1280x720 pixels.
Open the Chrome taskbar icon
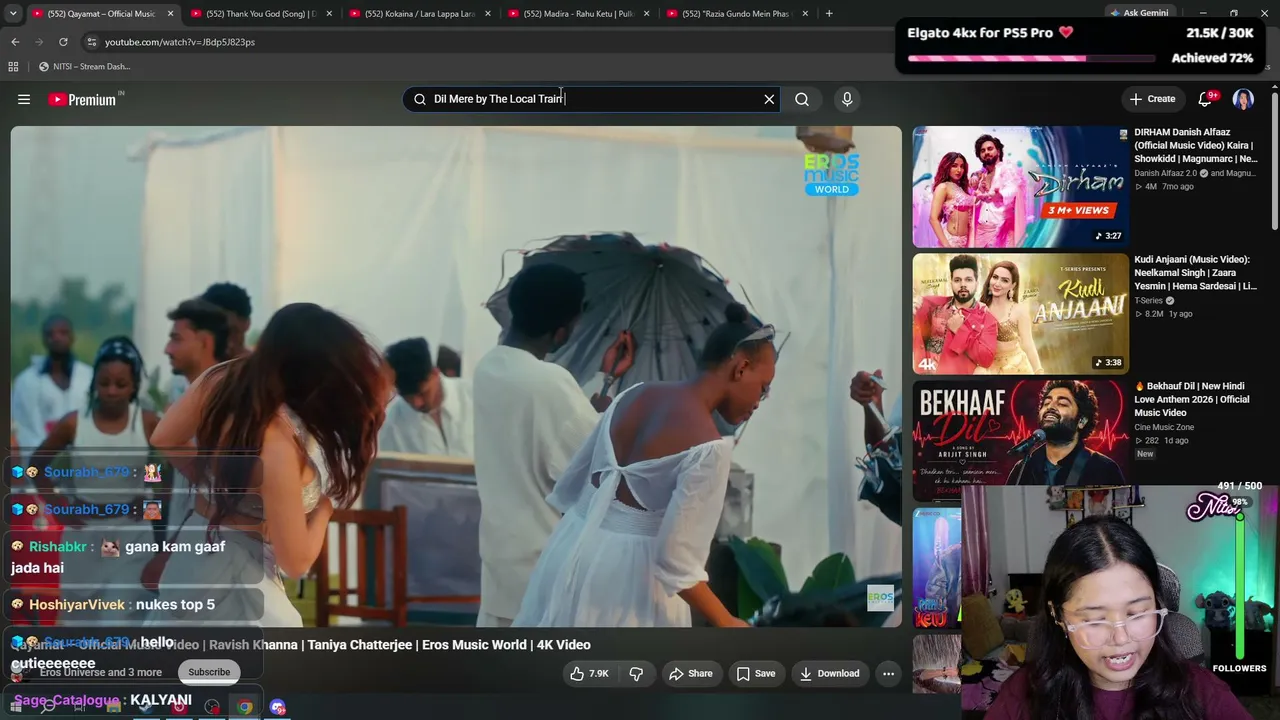pos(245,707)
